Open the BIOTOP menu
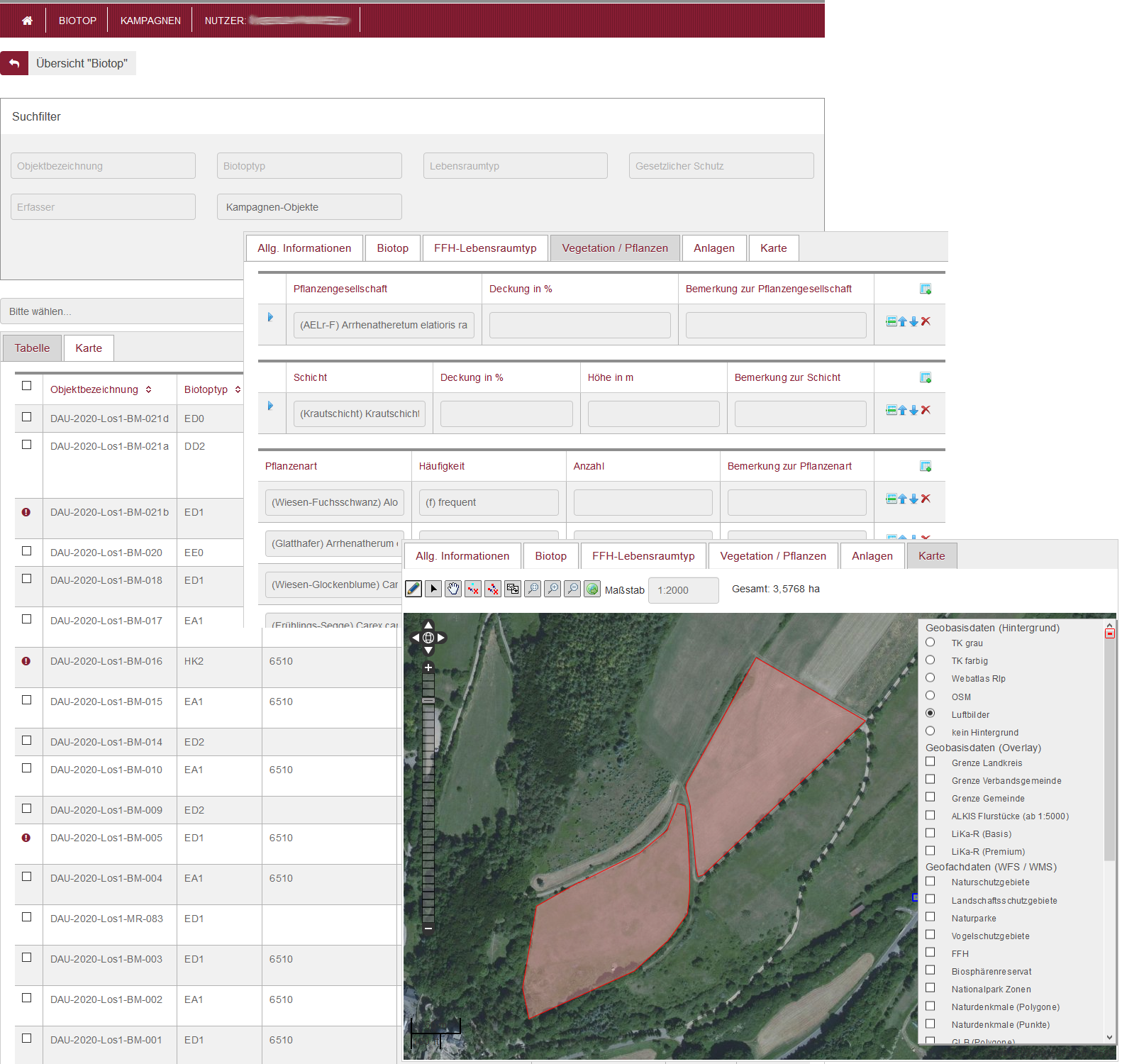 click(x=77, y=21)
